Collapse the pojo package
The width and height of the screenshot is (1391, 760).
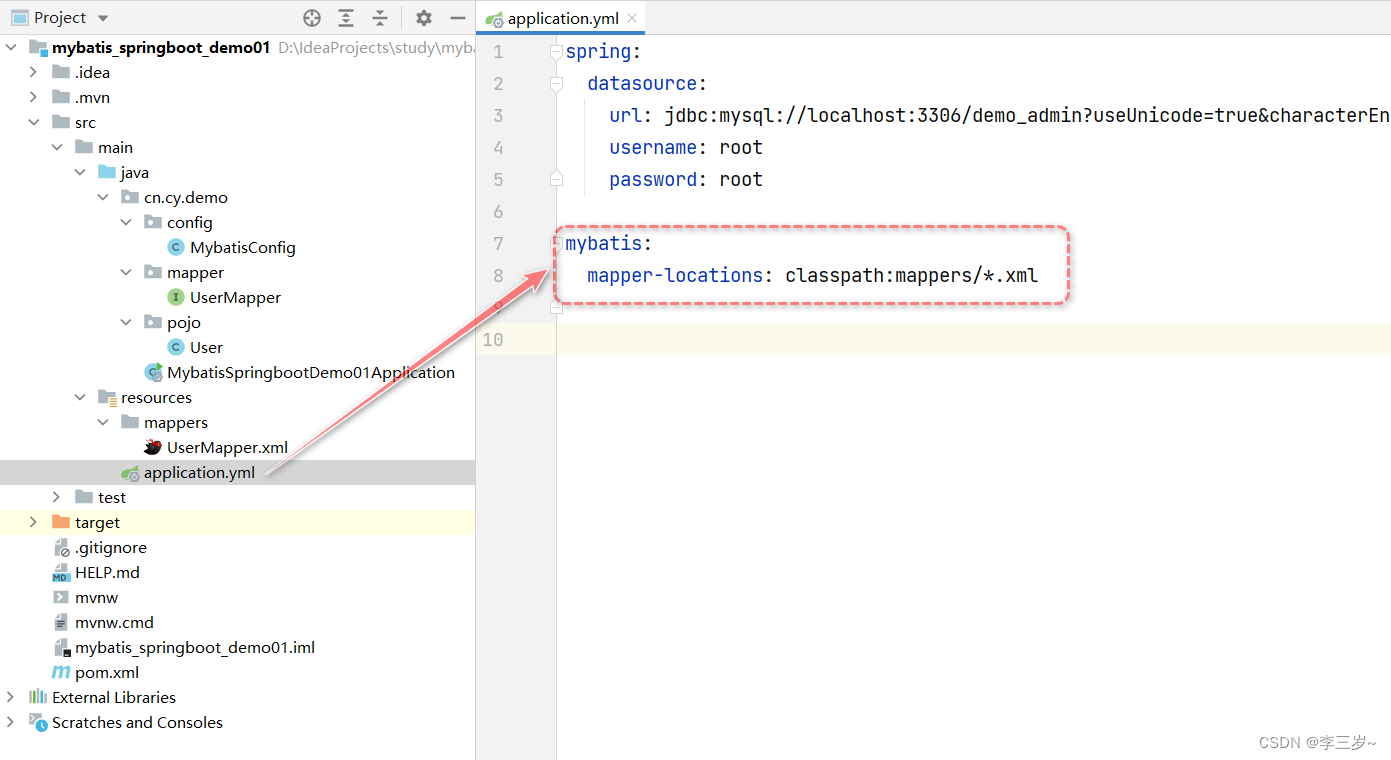tap(126, 322)
